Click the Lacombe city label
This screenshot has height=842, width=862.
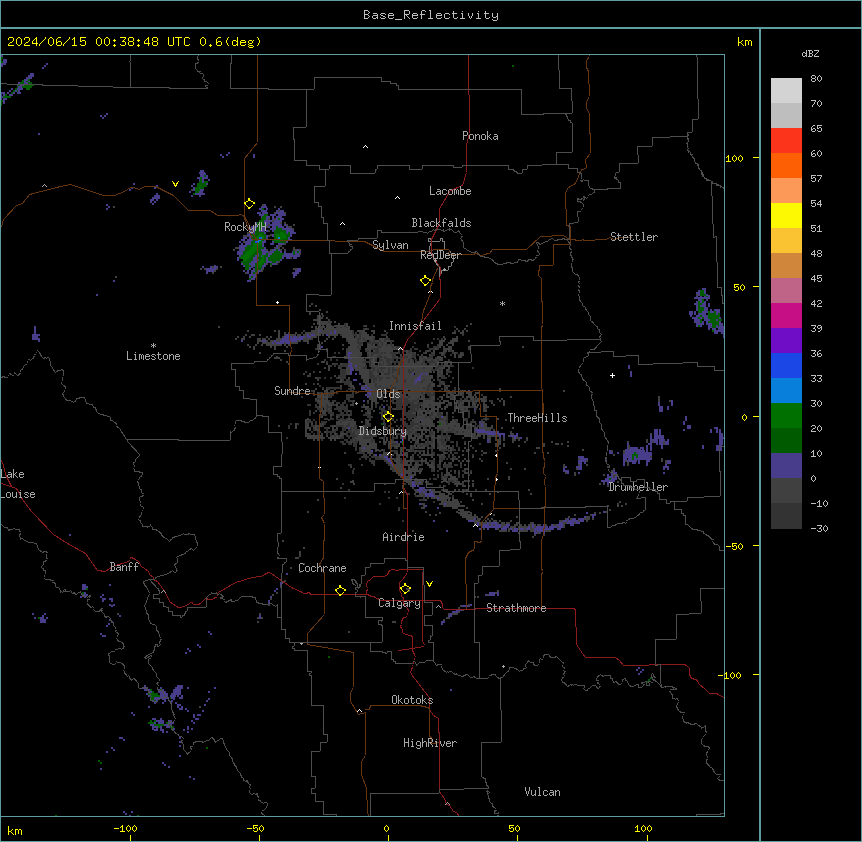point(450,191)
